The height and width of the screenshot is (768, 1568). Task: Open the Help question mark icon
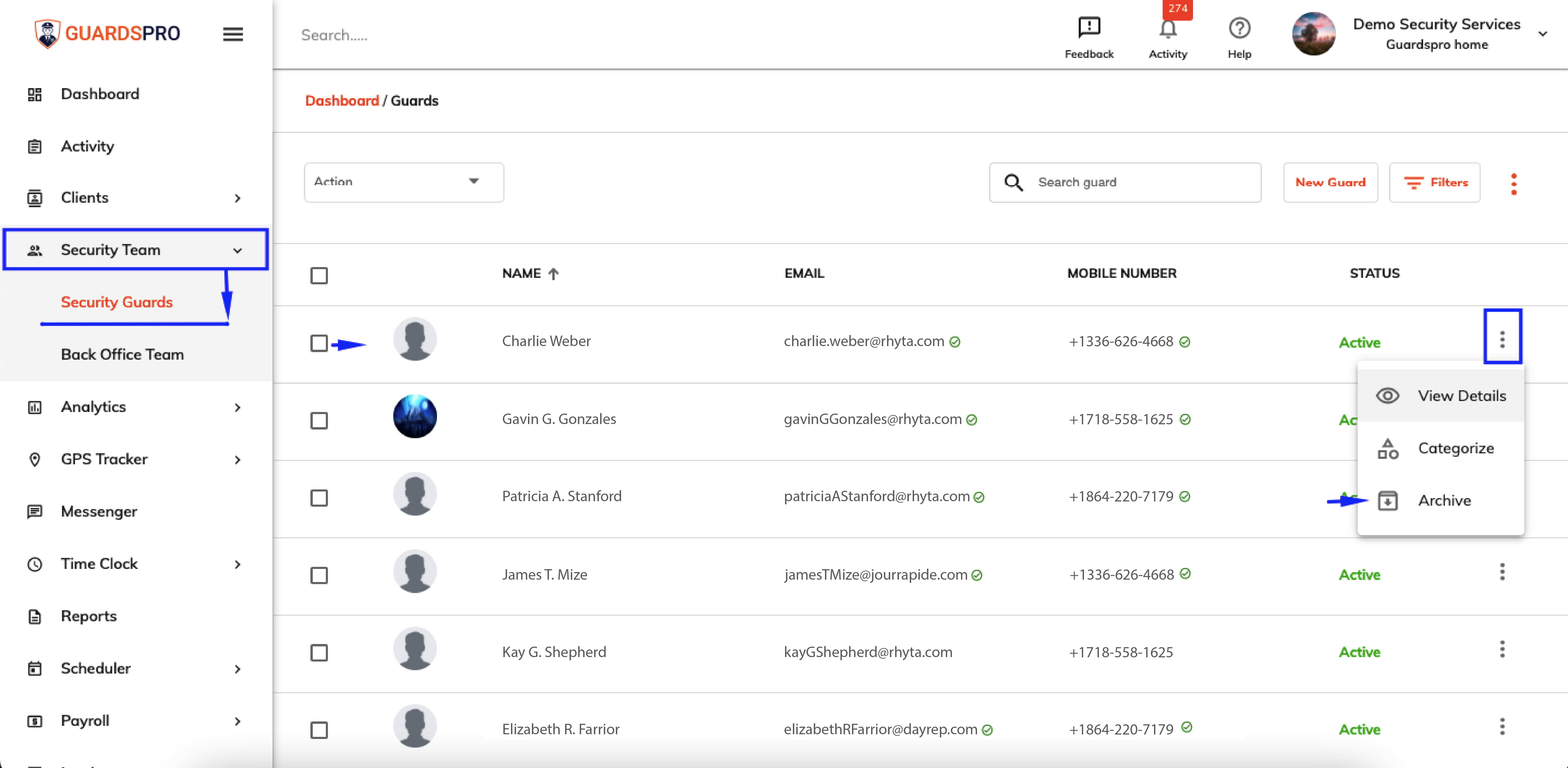tap(1239, 37)
